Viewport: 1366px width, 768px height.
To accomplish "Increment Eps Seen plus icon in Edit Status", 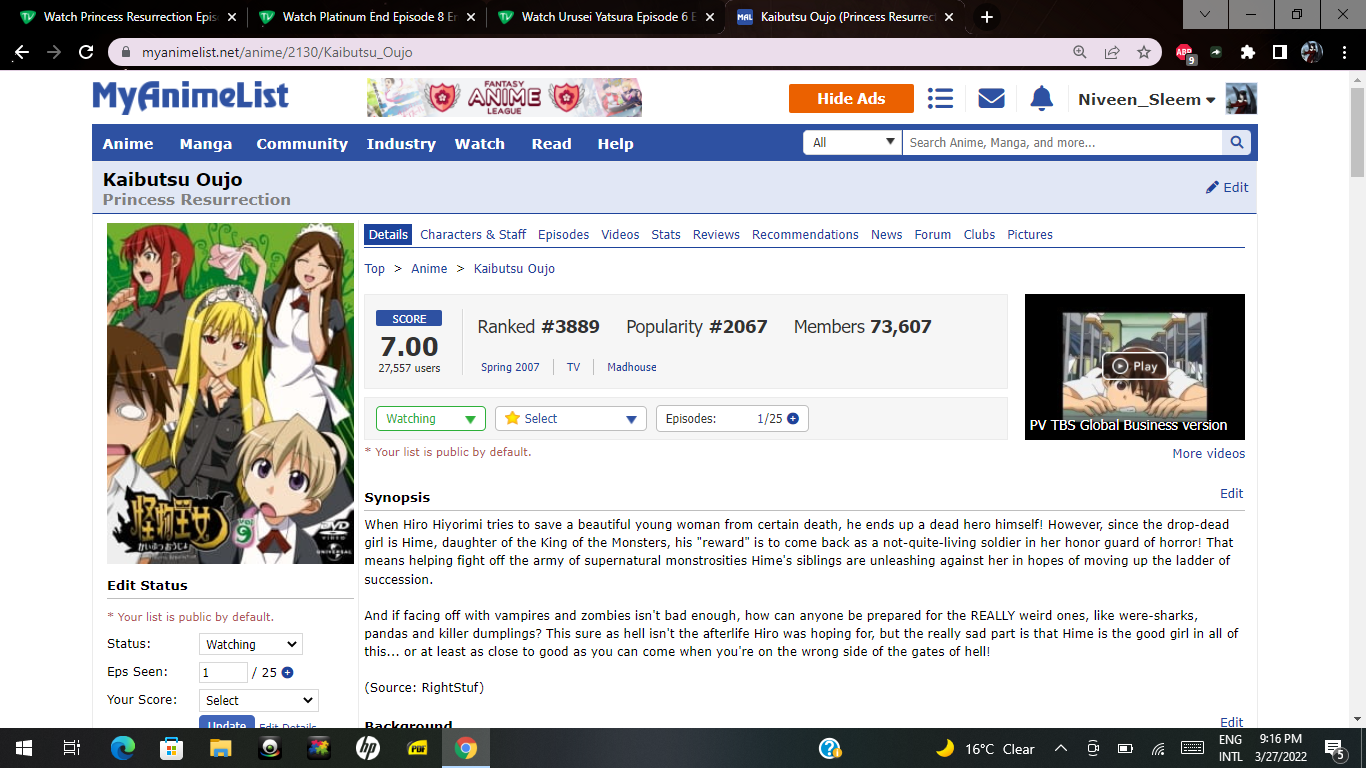I will [287, 673].
